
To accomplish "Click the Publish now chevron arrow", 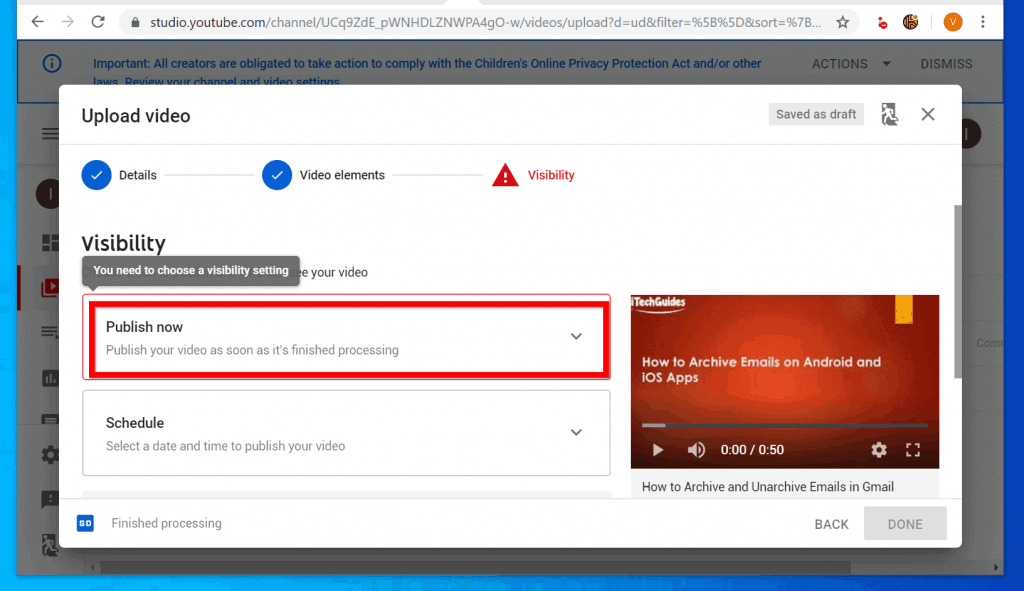I will click(576, 336).
